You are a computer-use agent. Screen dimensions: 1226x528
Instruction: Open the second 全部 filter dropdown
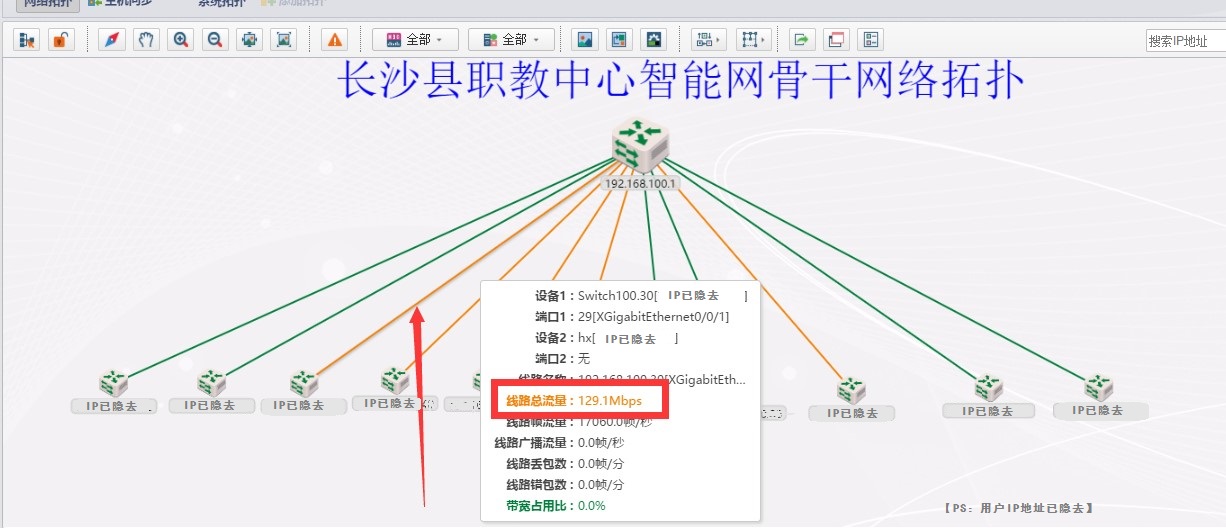511,40
